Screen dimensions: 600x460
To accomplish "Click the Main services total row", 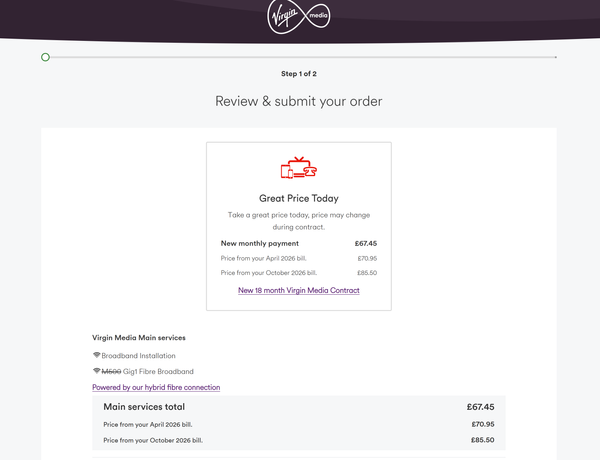I will [x=299, y=407].
